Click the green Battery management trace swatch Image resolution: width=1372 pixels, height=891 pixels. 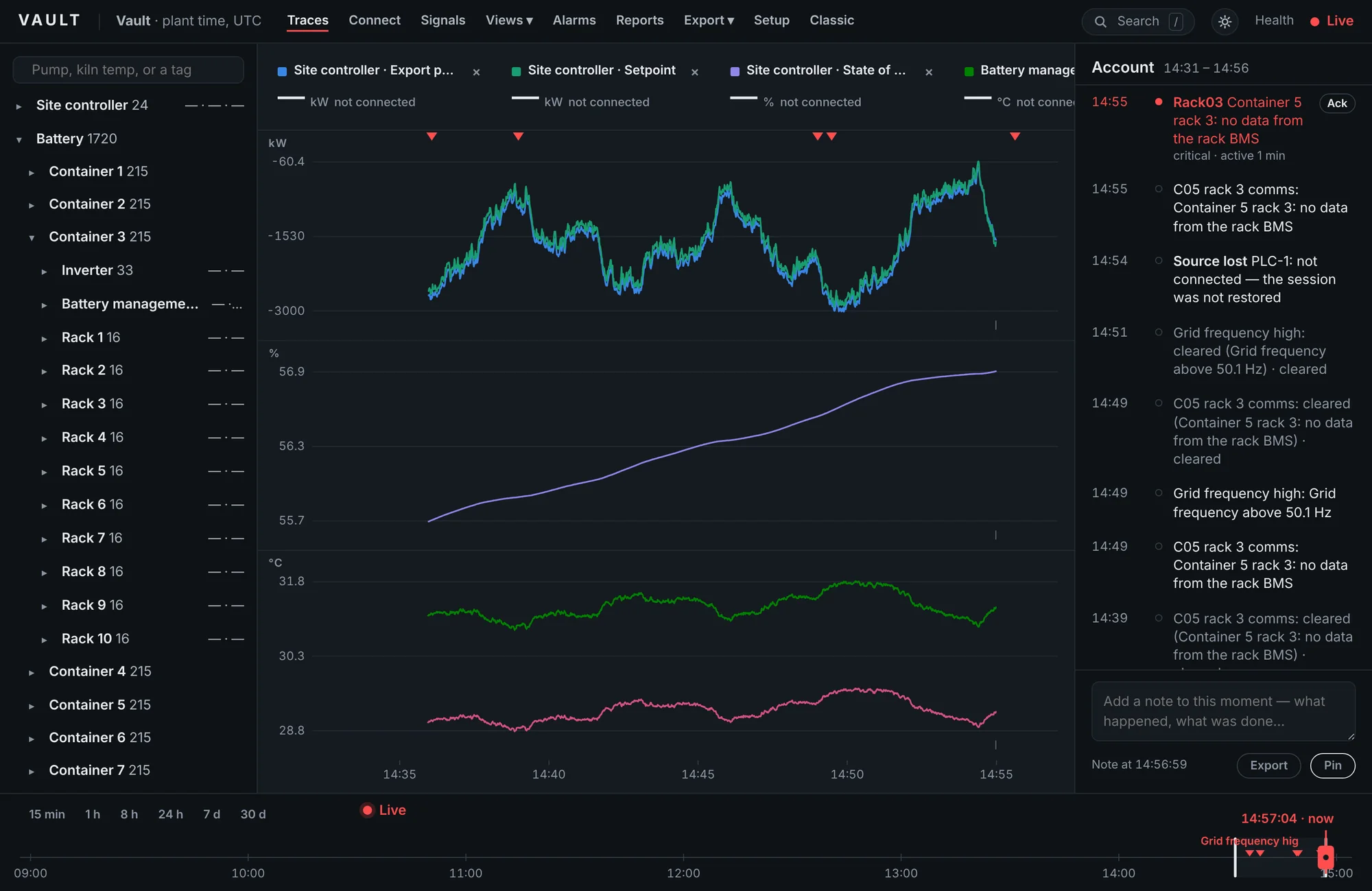[969, 71]
